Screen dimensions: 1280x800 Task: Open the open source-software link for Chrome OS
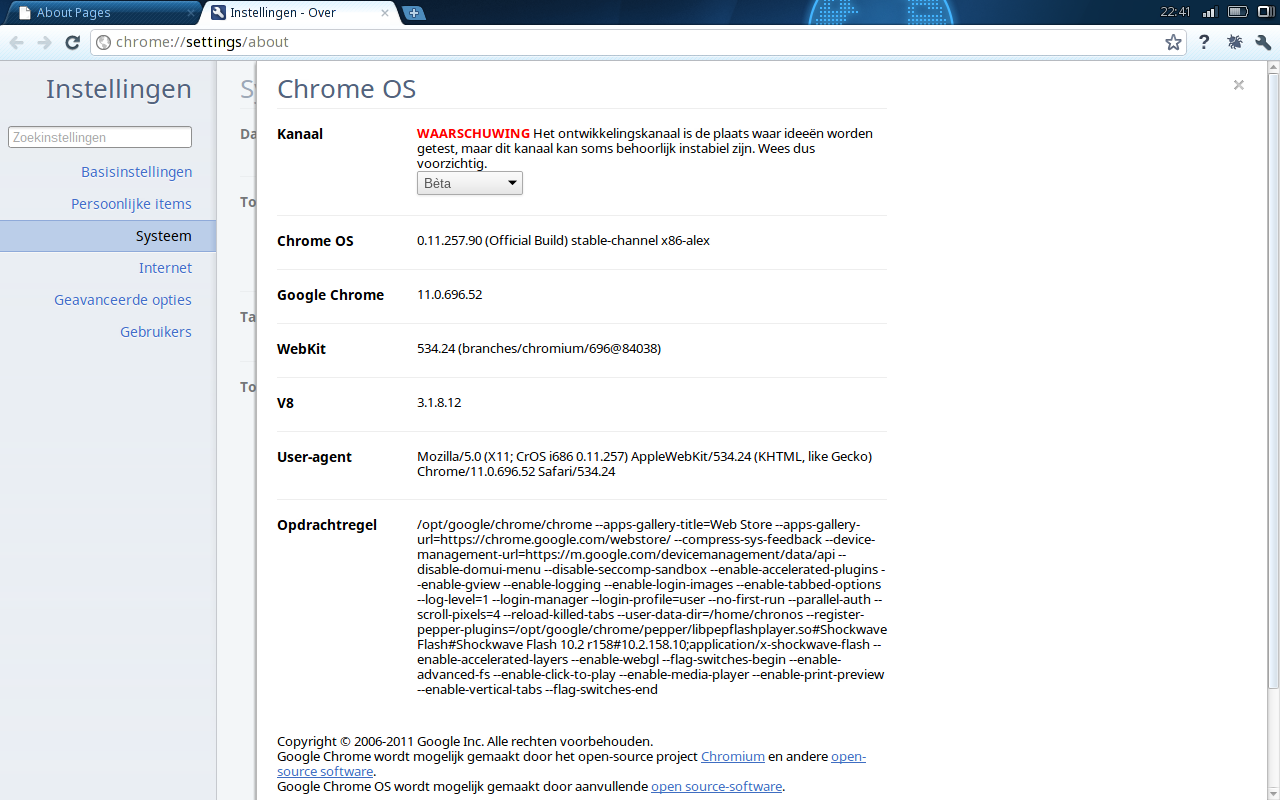717,787
